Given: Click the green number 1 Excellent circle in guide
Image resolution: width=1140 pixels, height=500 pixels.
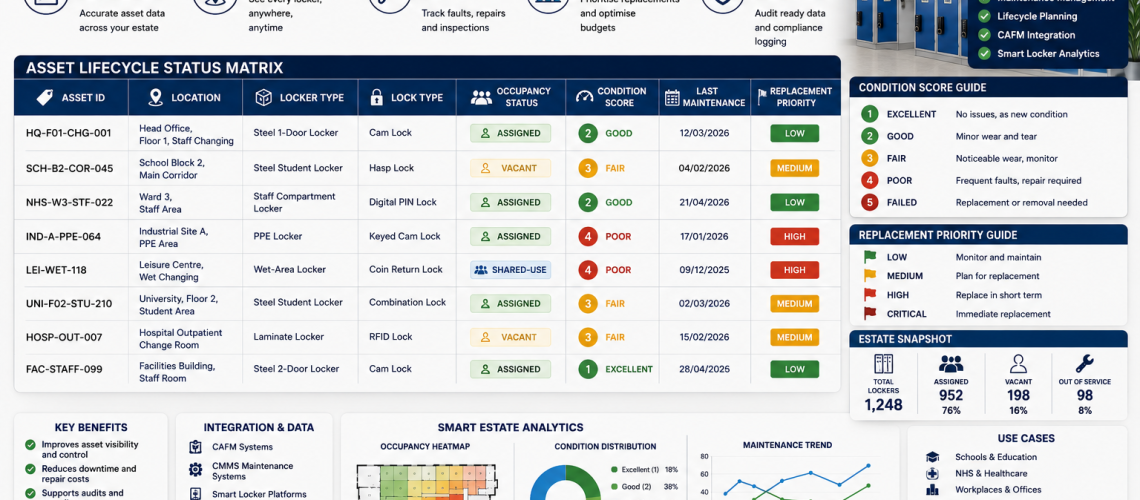Looking at the screenshot, I should point(870,114).
